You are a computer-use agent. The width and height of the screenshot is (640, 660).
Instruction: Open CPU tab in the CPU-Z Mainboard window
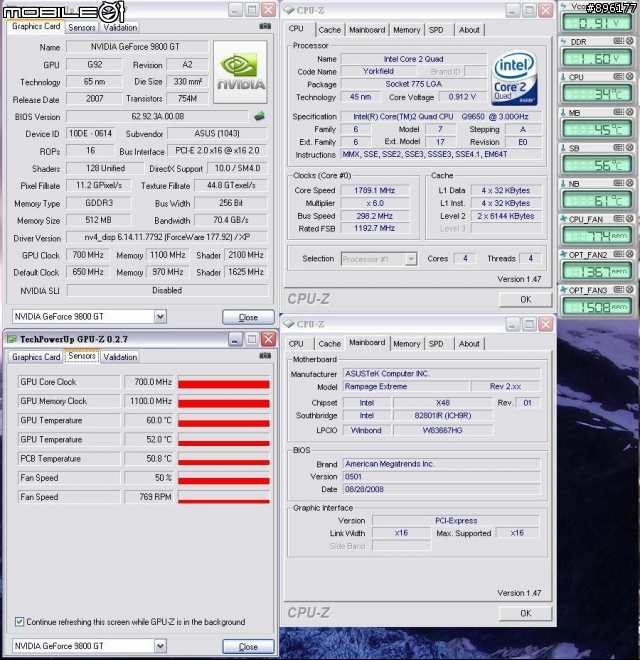(x=296, y=344)
